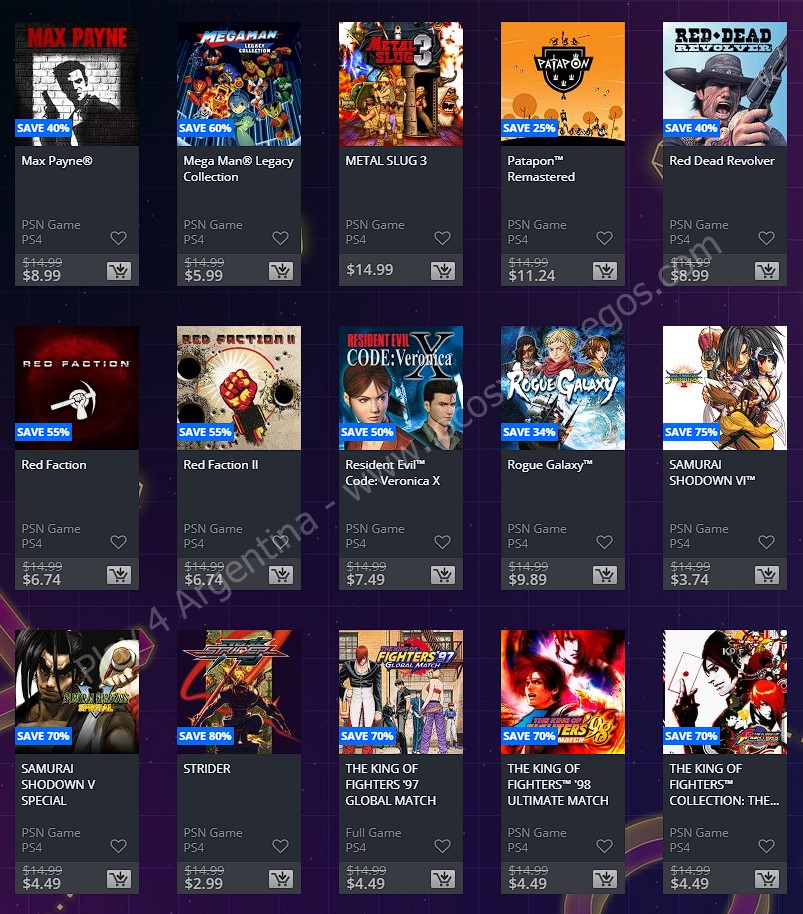Viewport: 803px width, 914px height.
Task: Open the Red Faction II title link
Action: [221, 465]
